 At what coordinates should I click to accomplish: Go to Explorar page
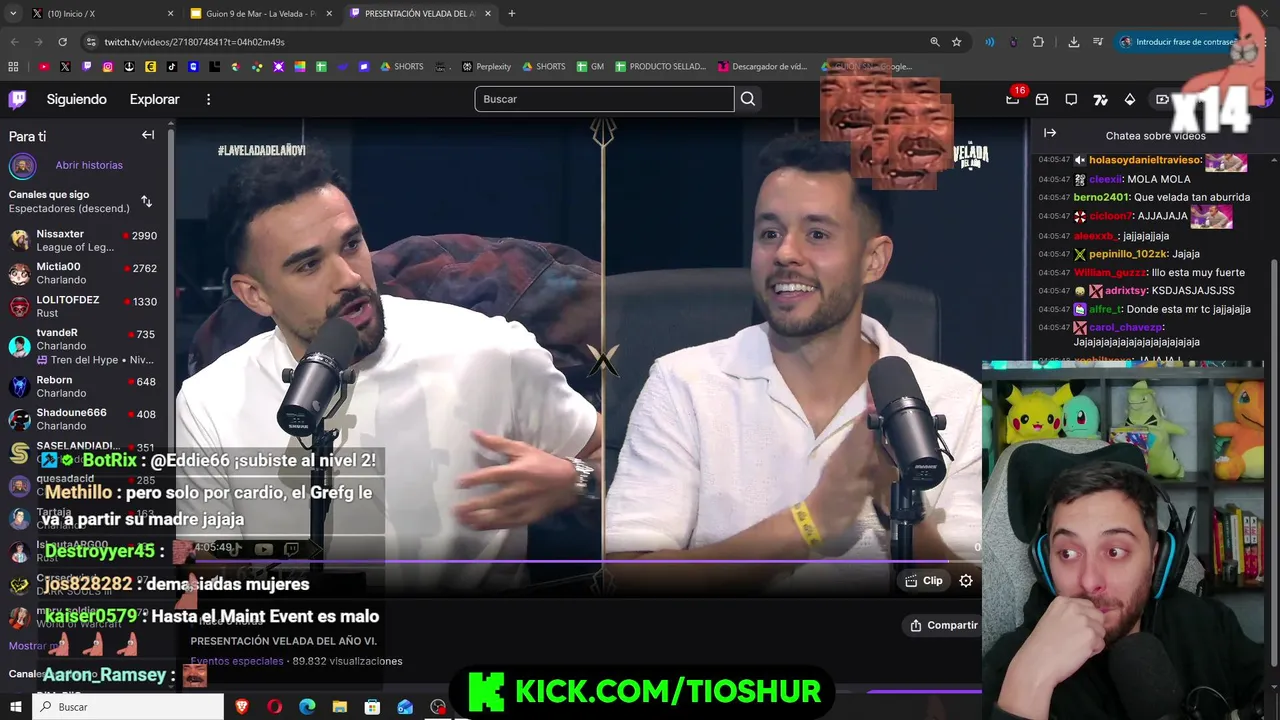coord(154,99)
